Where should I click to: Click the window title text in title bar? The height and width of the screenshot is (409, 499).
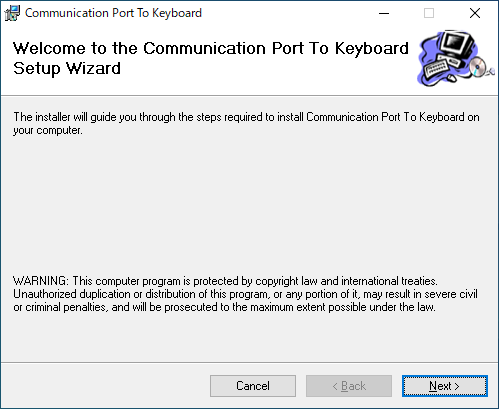[x=113, y=13]
